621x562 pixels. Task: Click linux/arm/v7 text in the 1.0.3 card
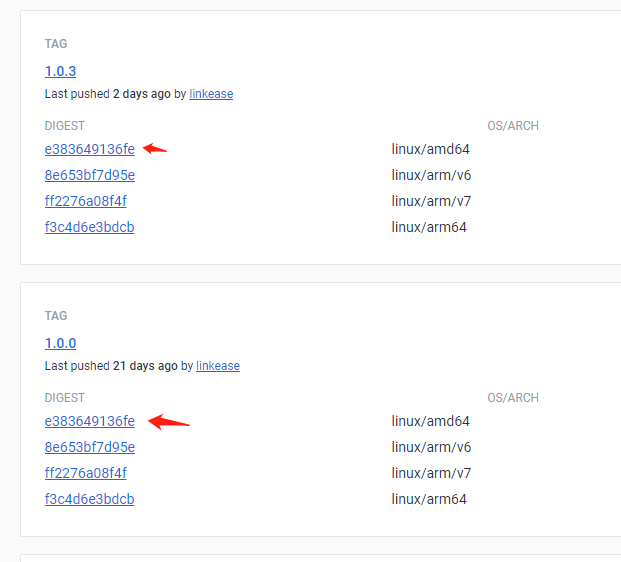(x=431, y=201)
